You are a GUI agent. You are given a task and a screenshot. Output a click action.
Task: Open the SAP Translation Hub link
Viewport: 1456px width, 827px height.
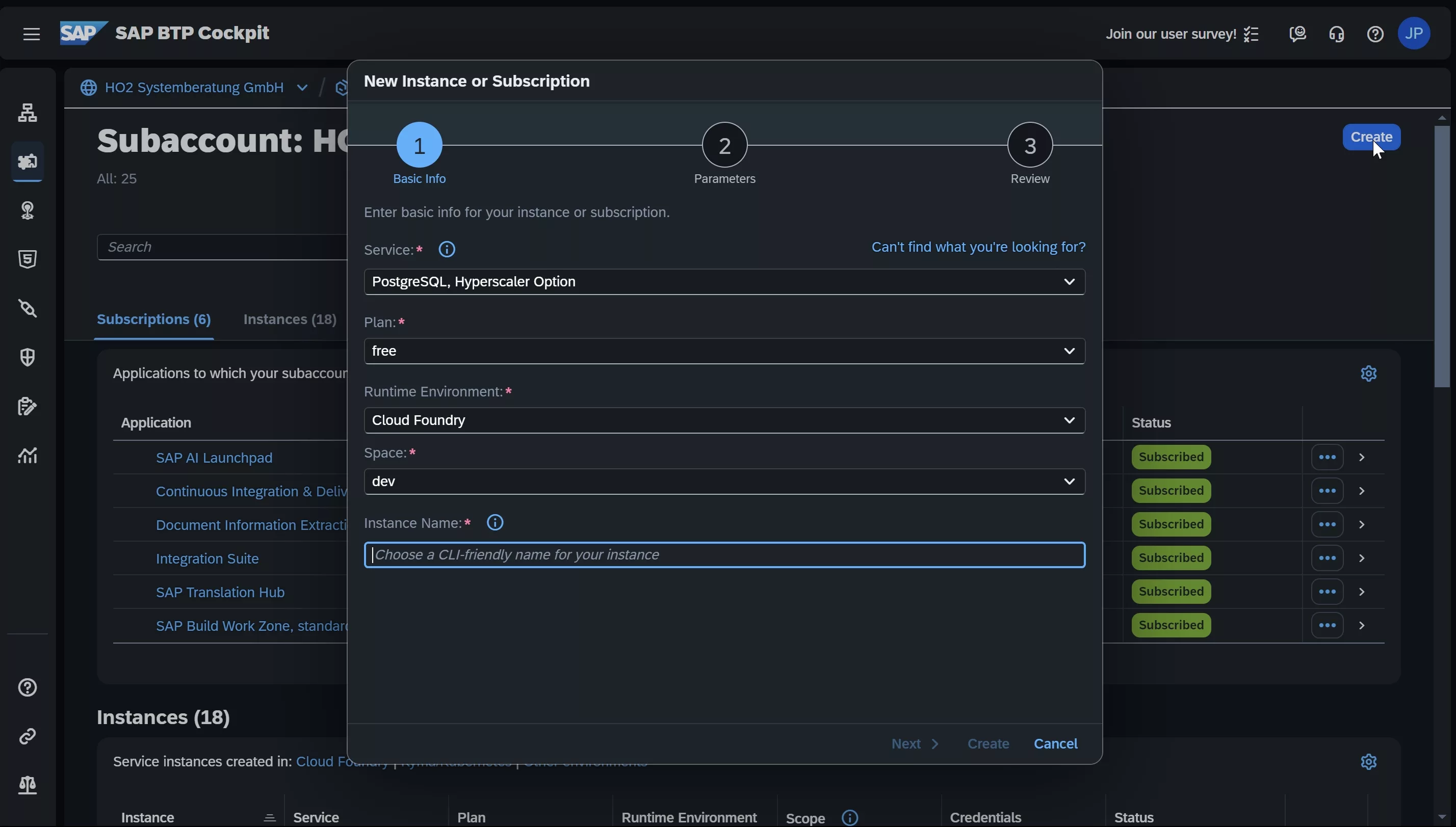pos(220,593)
